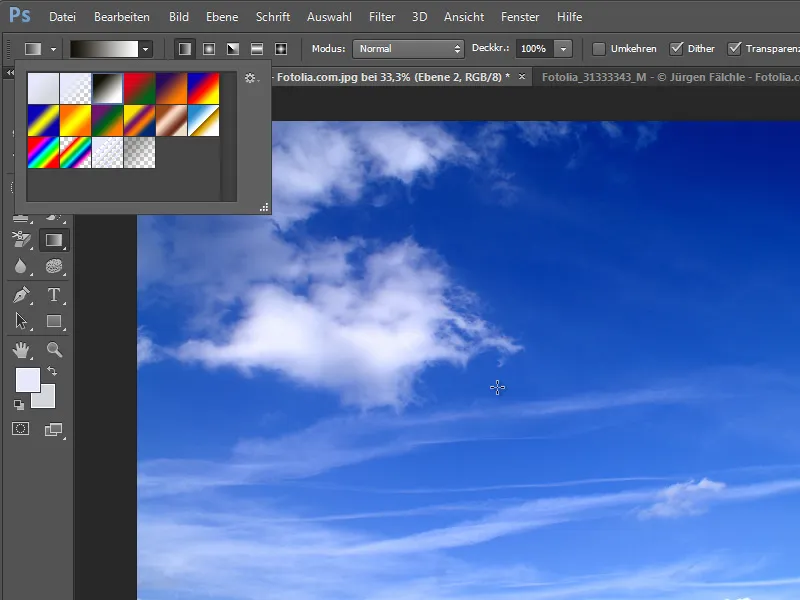Open the Filter menu

382,17
